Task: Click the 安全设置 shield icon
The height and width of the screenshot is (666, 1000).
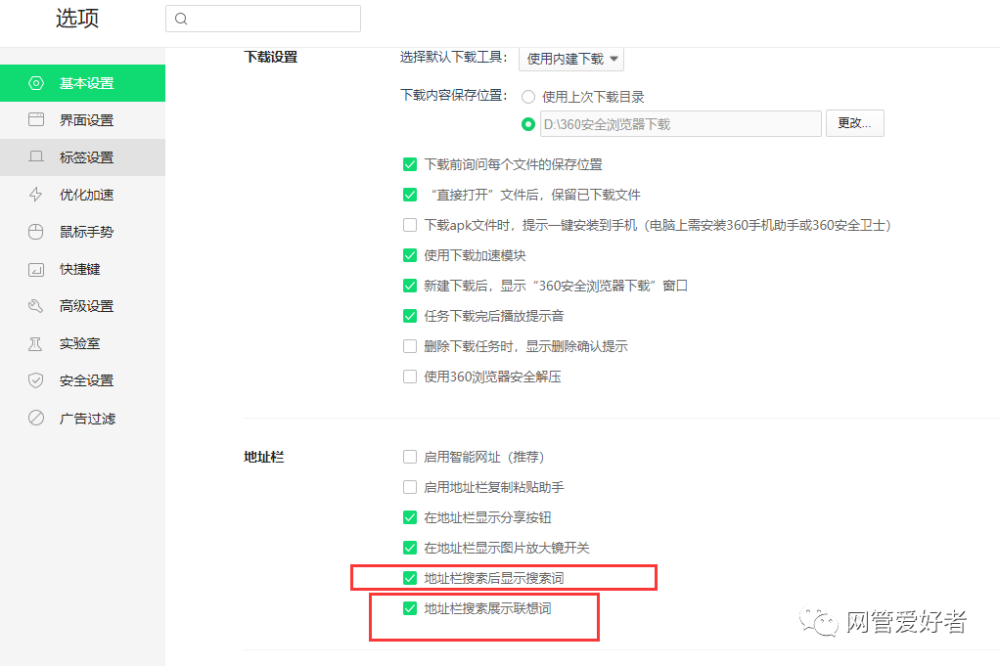Action: tap(36, 381)
